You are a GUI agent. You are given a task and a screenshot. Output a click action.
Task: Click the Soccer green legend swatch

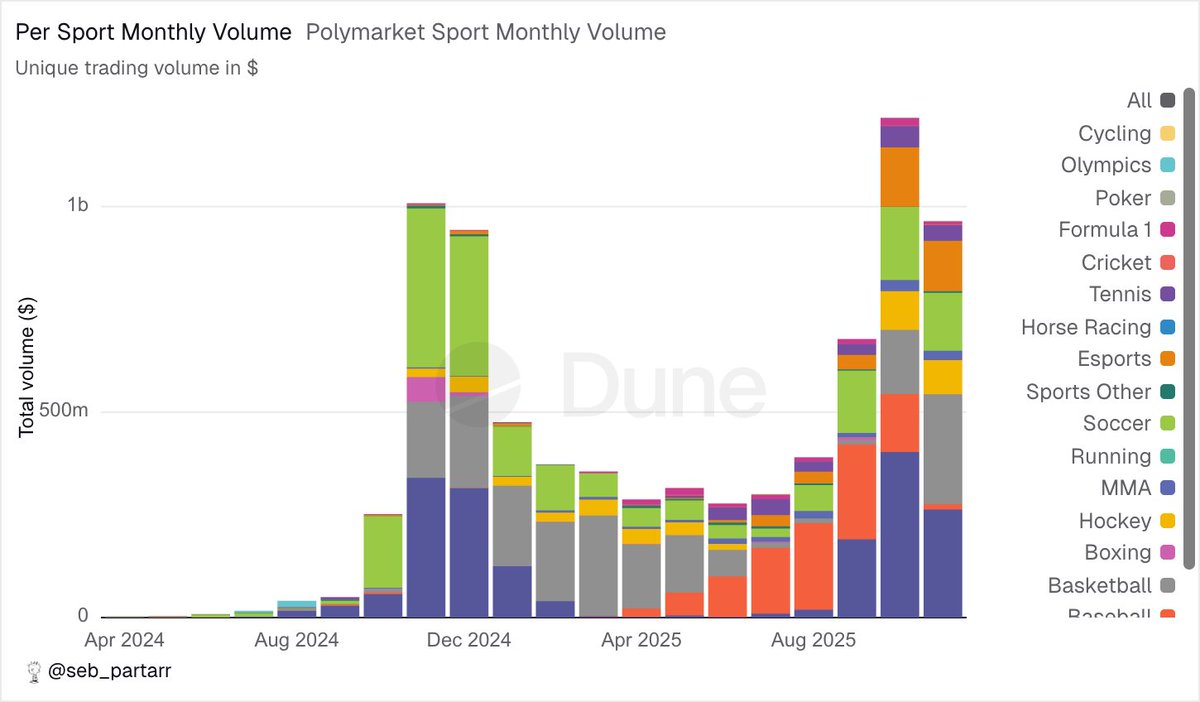click(1167, 424)
